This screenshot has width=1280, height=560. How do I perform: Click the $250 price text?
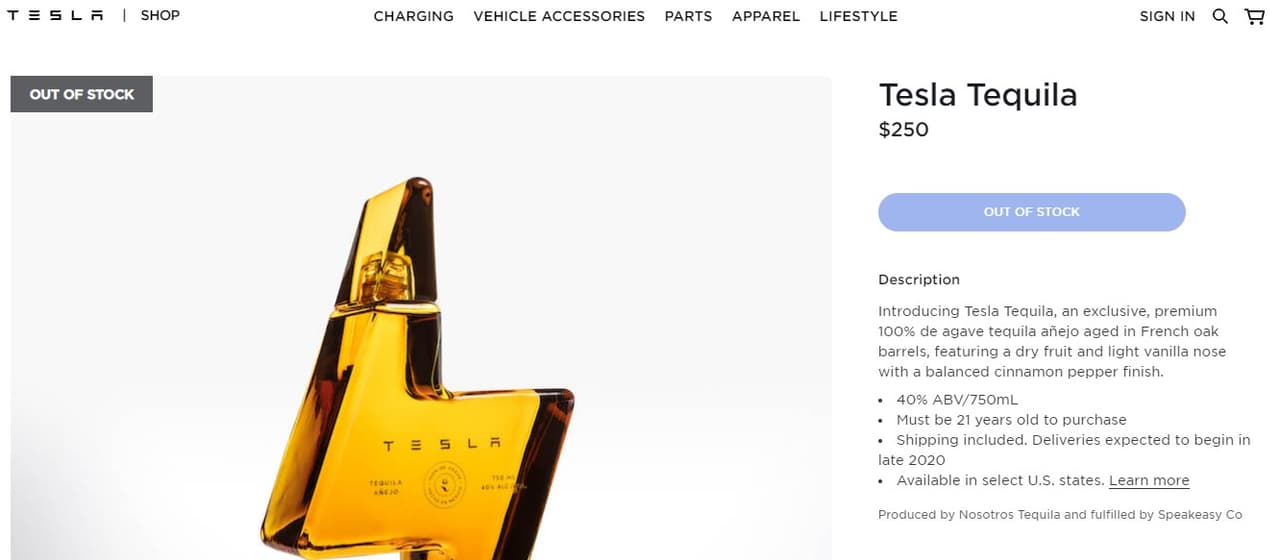[904, 129]
